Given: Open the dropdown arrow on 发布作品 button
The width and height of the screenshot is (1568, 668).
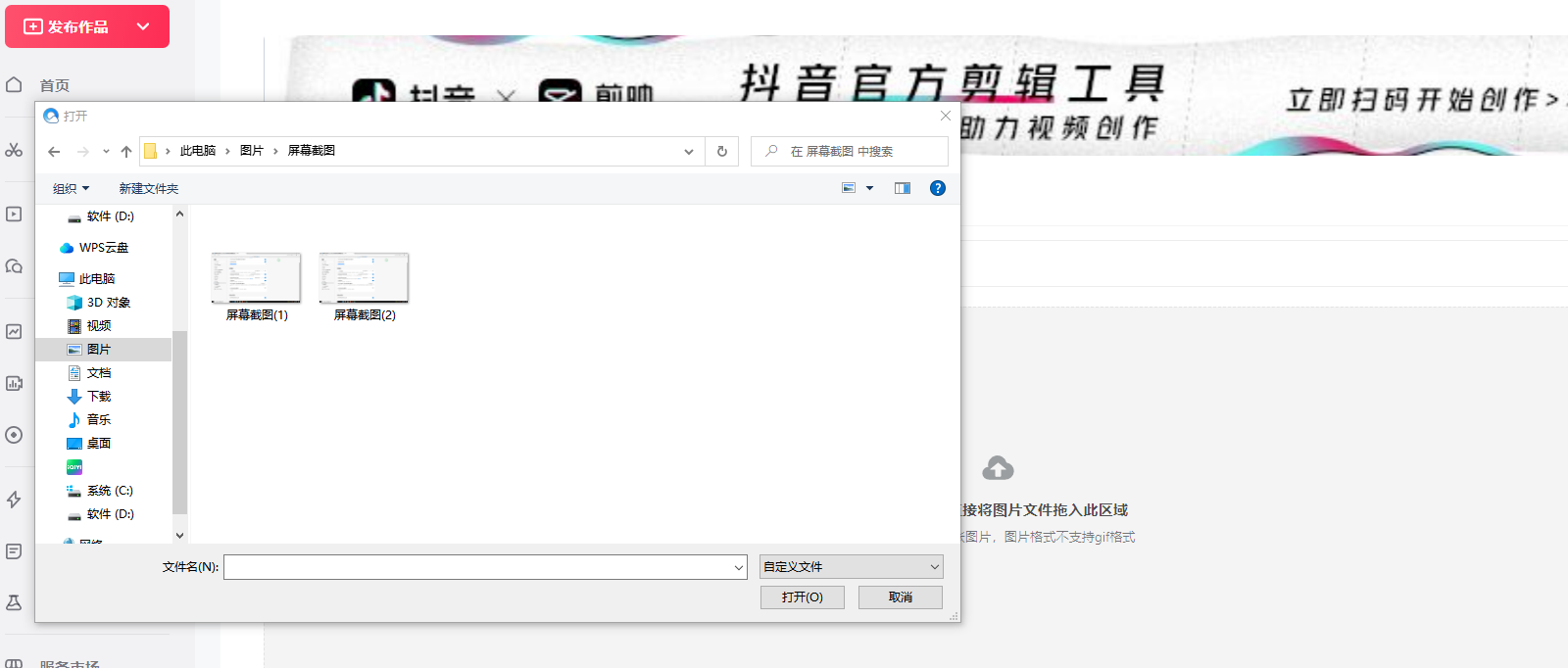Looking at the screenshot, I should [143, 26].
